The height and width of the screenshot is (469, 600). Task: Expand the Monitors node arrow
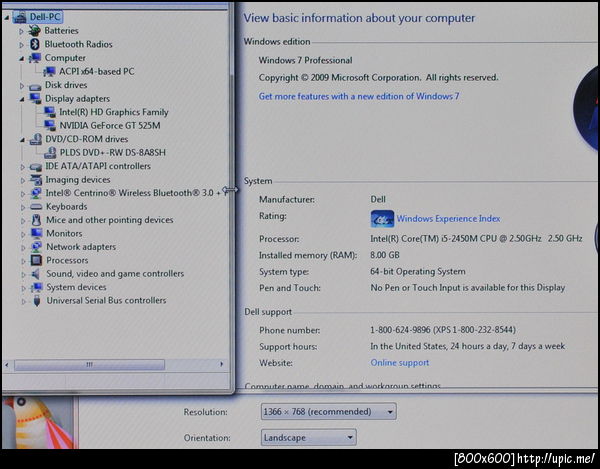click(x=23, y=234)
